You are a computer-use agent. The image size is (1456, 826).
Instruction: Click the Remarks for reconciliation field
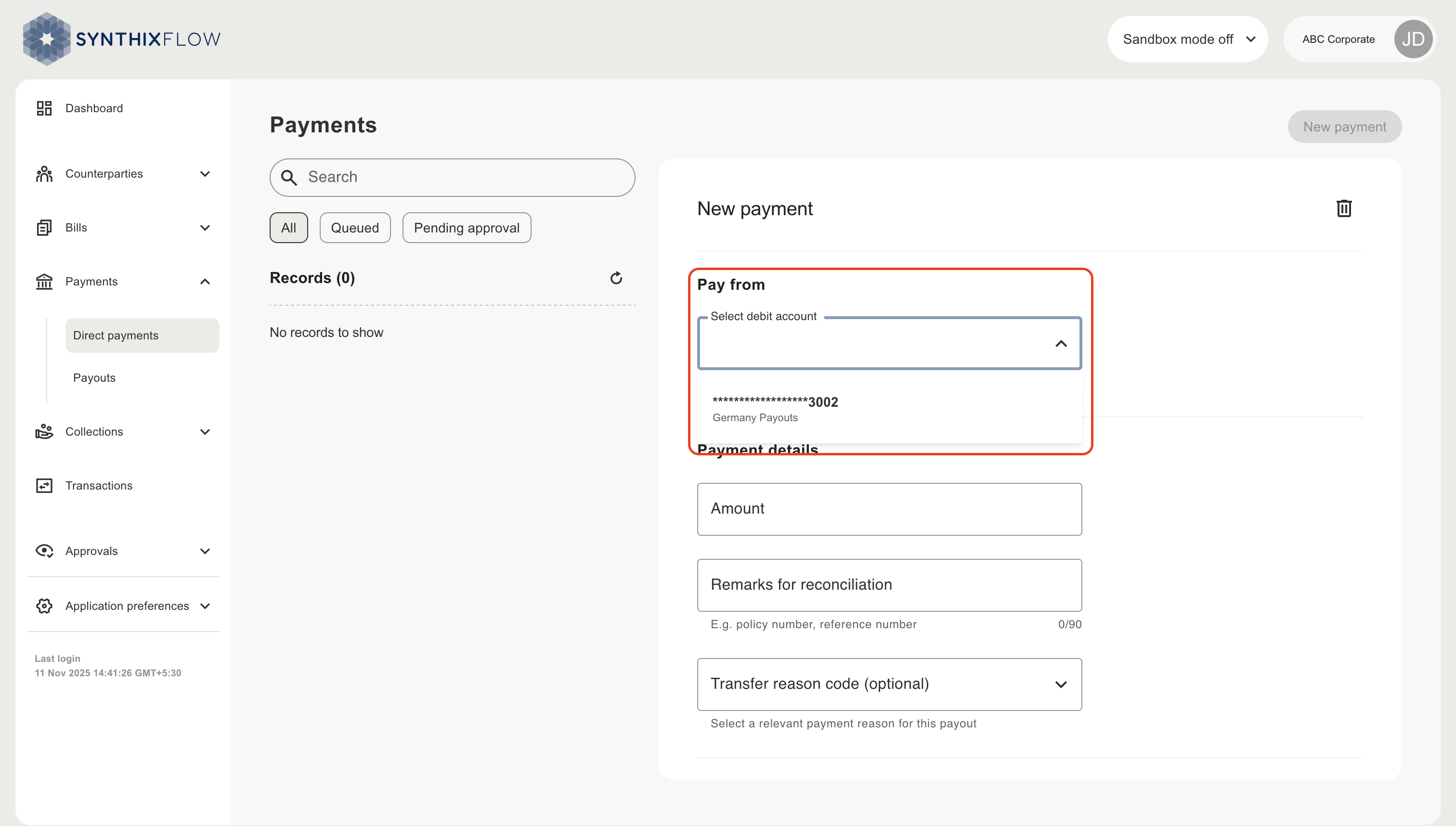889,585
